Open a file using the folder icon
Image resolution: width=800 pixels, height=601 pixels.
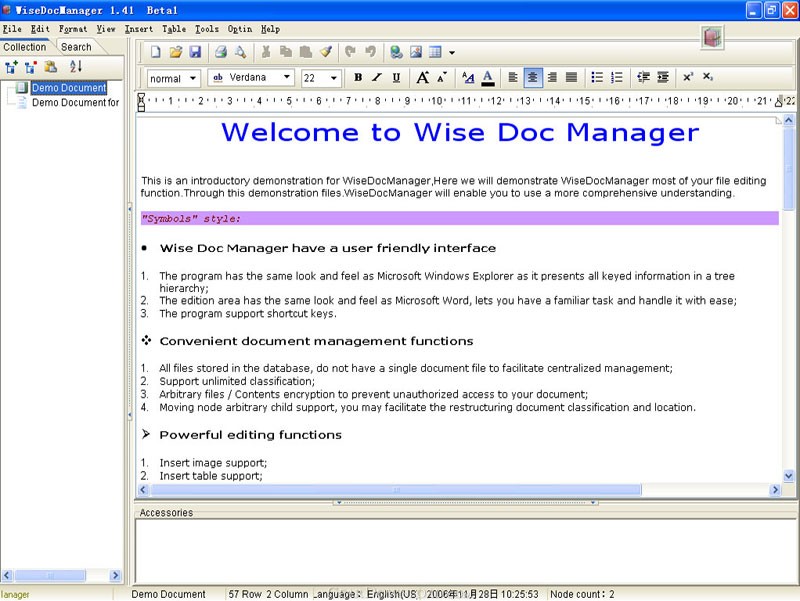point(176,52)
